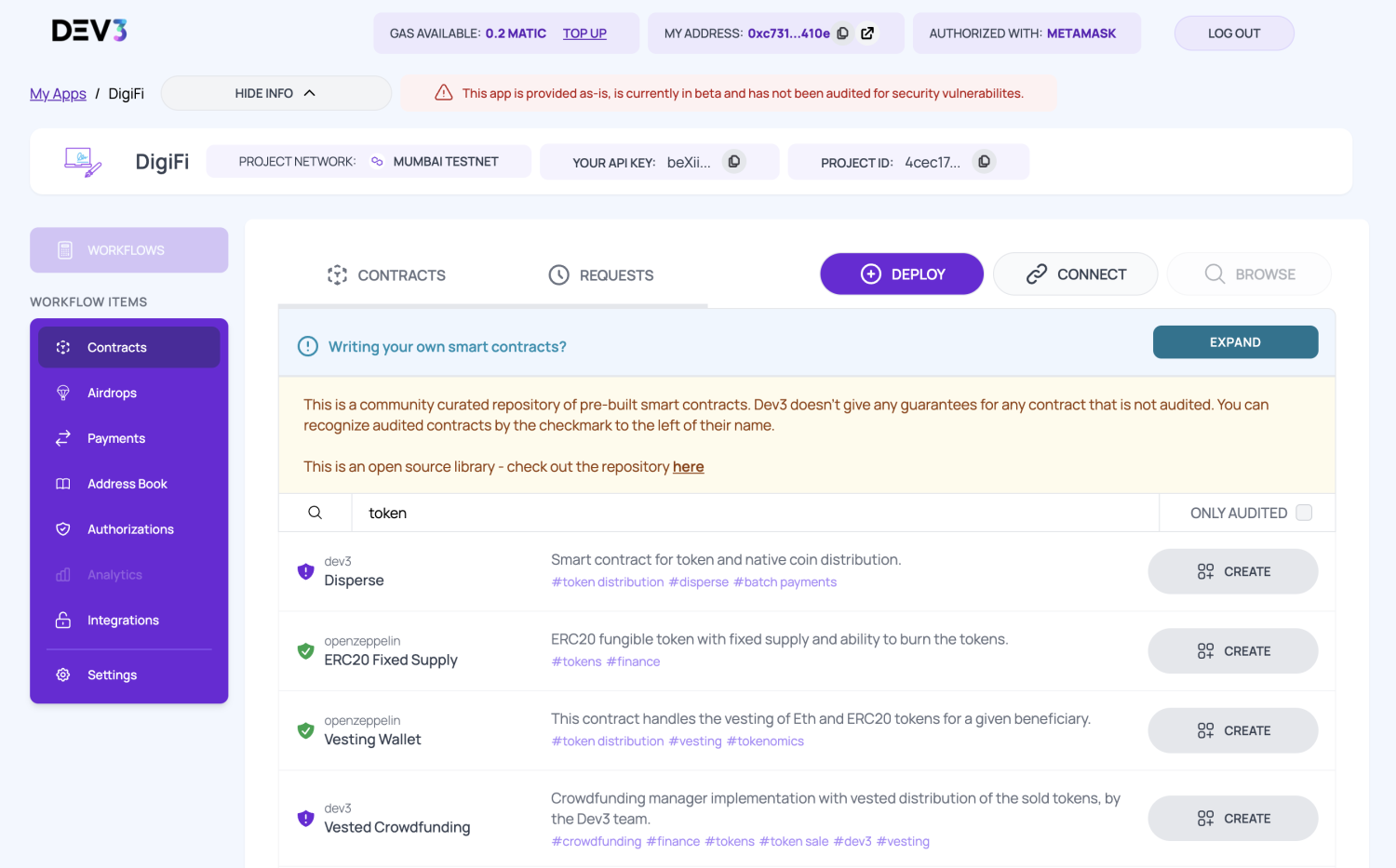1396x868 pixels.
Task: Switch to the Contracts tab
Action: coord(386,274)
